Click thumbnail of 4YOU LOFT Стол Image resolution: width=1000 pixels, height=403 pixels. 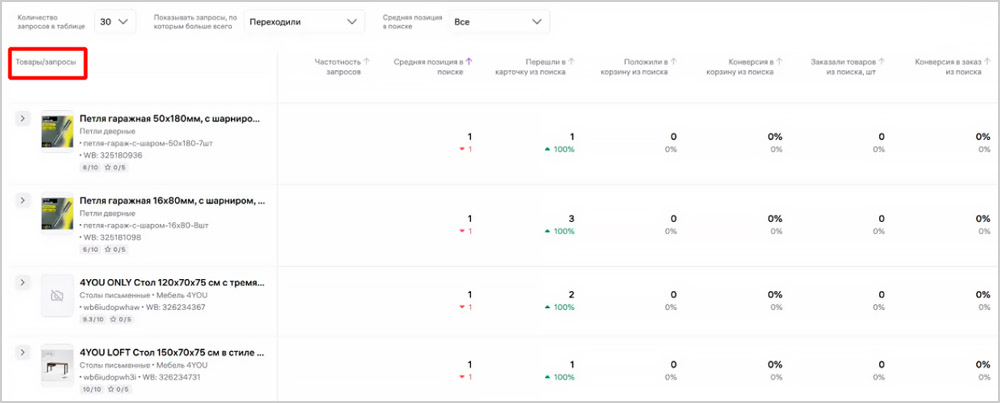pyautogui.click(x=57, y=367)
